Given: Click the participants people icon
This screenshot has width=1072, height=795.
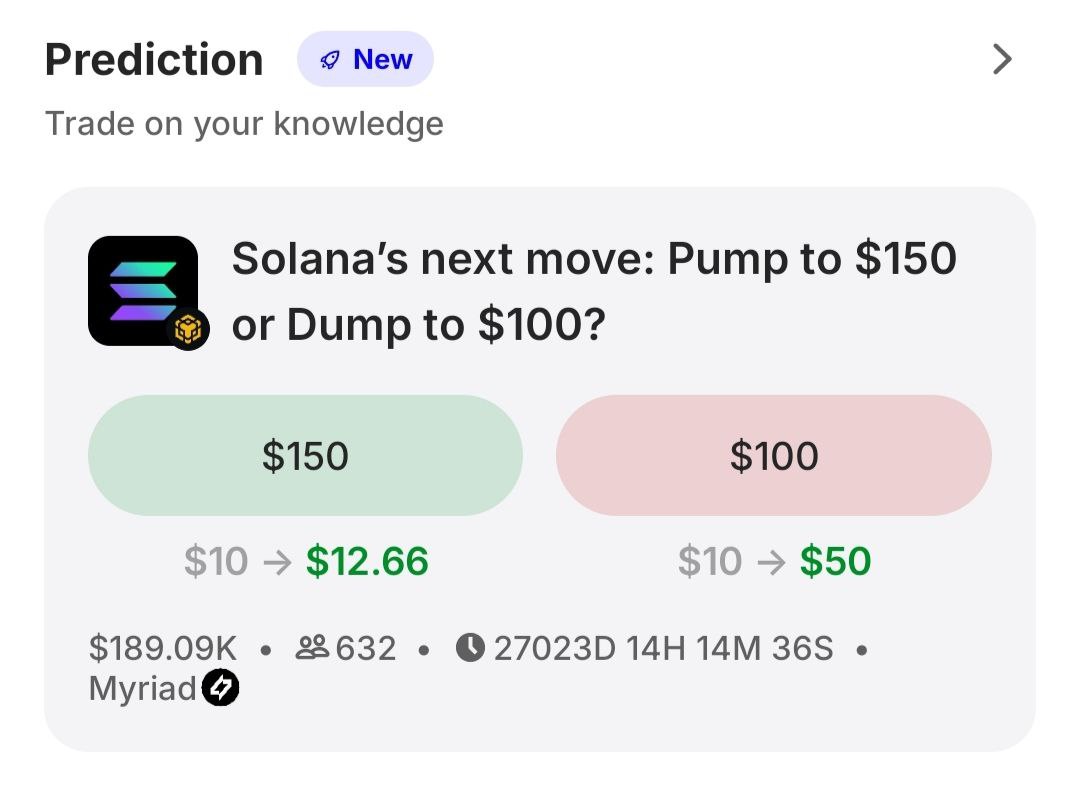Looking at the screenshot, I should click(x=313, y=649).
